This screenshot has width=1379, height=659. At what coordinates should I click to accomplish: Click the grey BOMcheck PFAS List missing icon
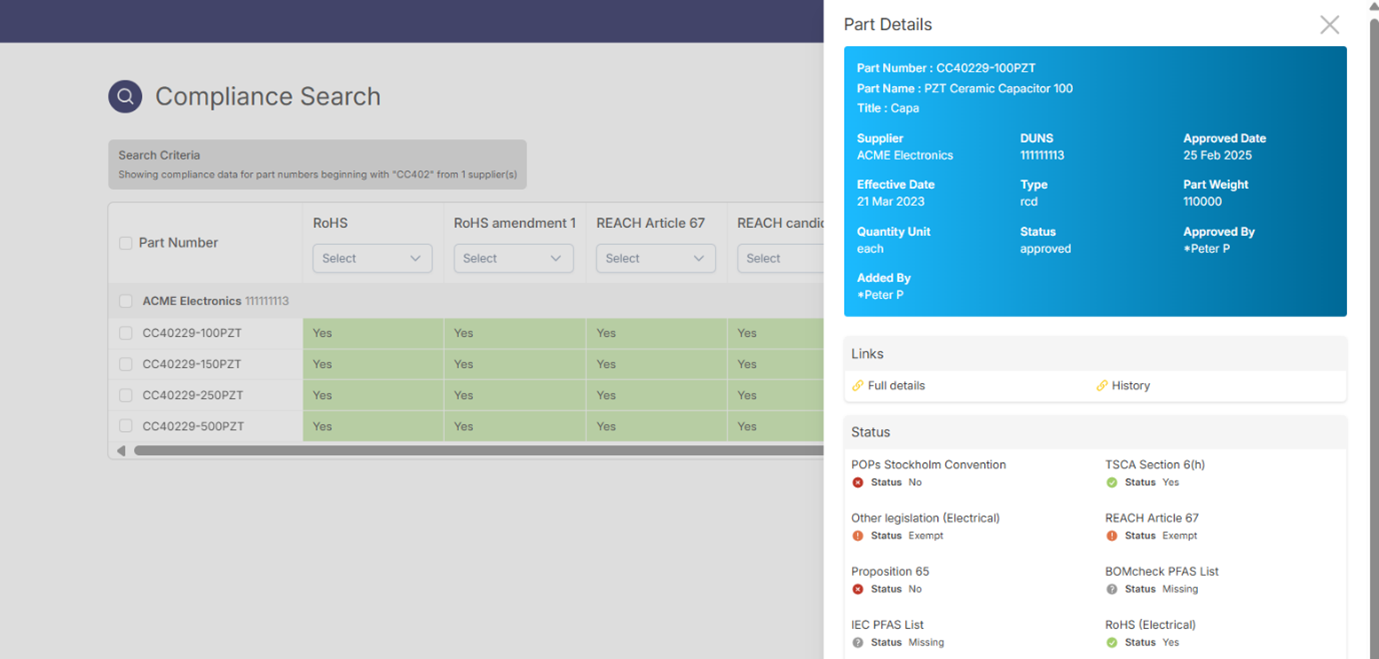coord(1112,589)
